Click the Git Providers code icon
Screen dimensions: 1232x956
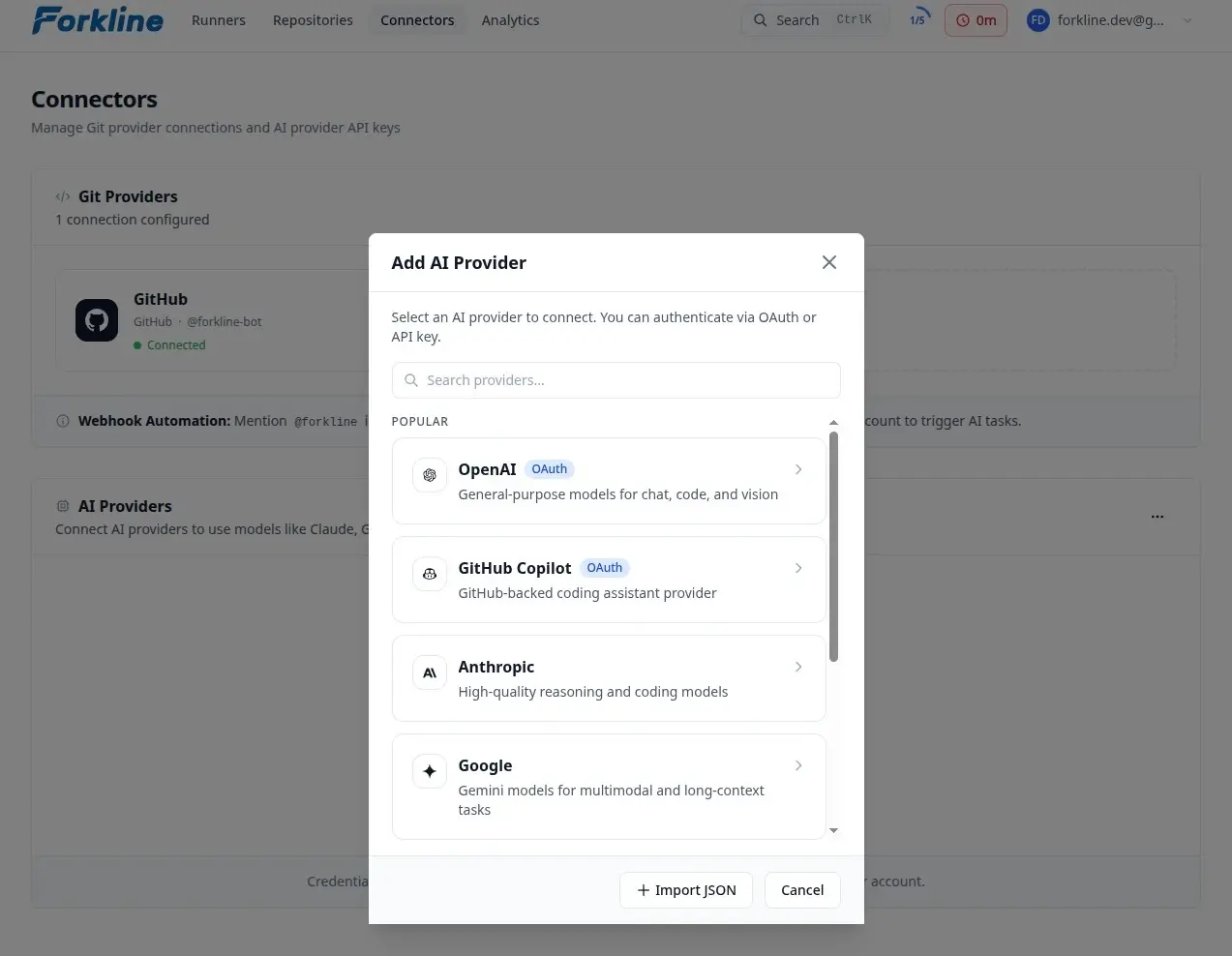pos(63,196)
